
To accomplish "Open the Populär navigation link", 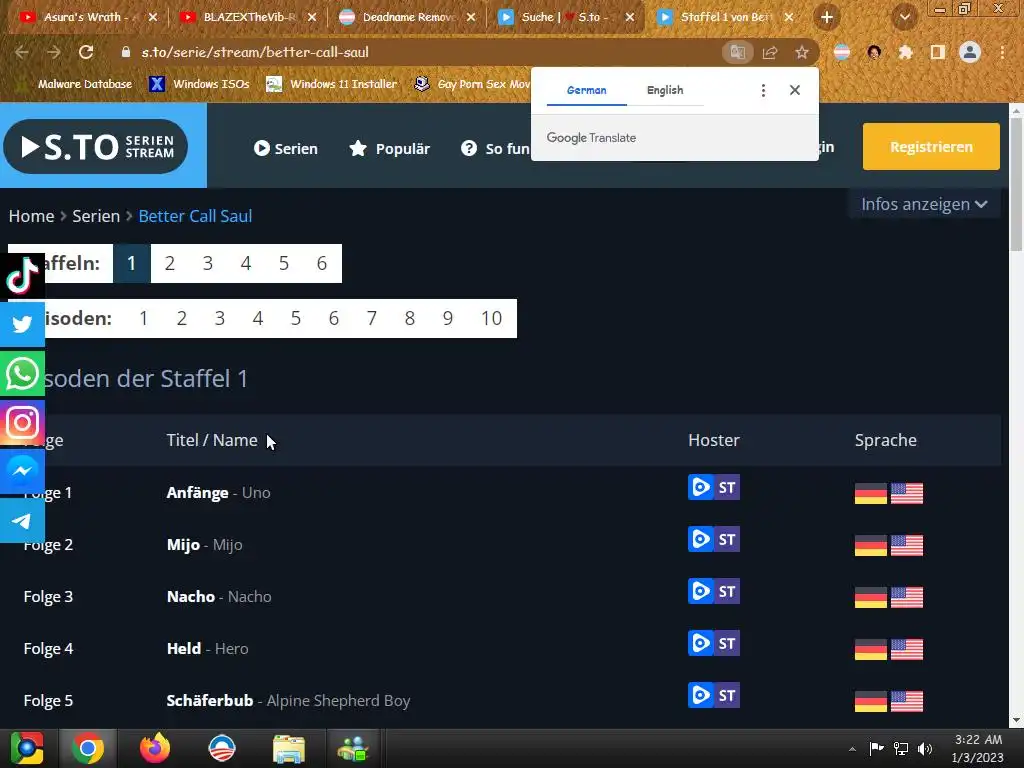I will [389, 148].
